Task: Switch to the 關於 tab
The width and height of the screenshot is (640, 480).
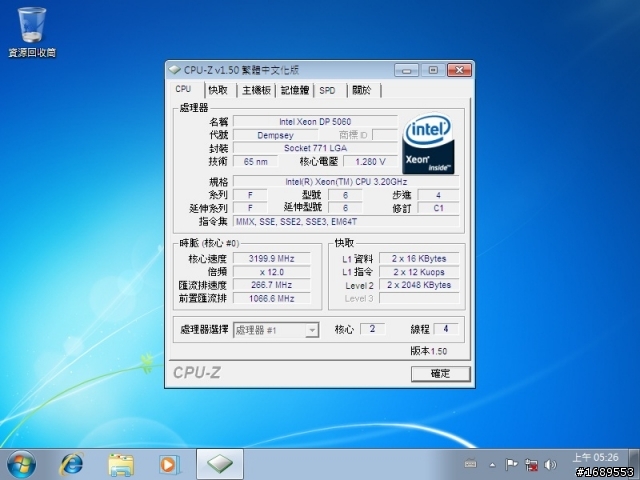Action: [362, 90]
